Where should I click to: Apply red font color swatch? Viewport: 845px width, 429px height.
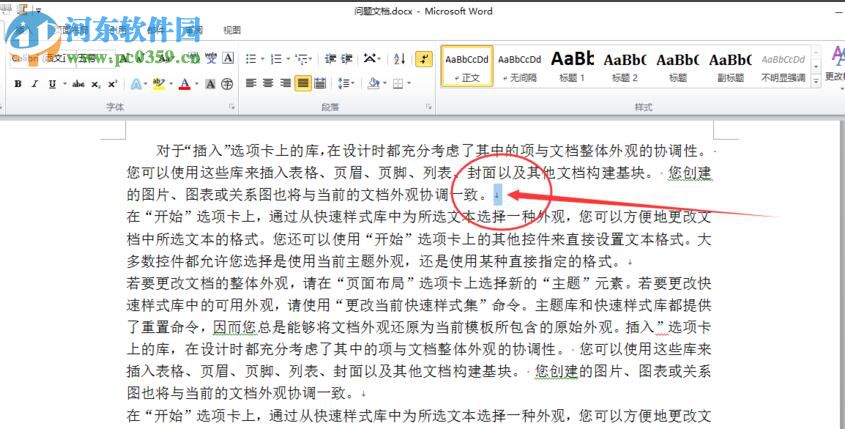point(185,84)
